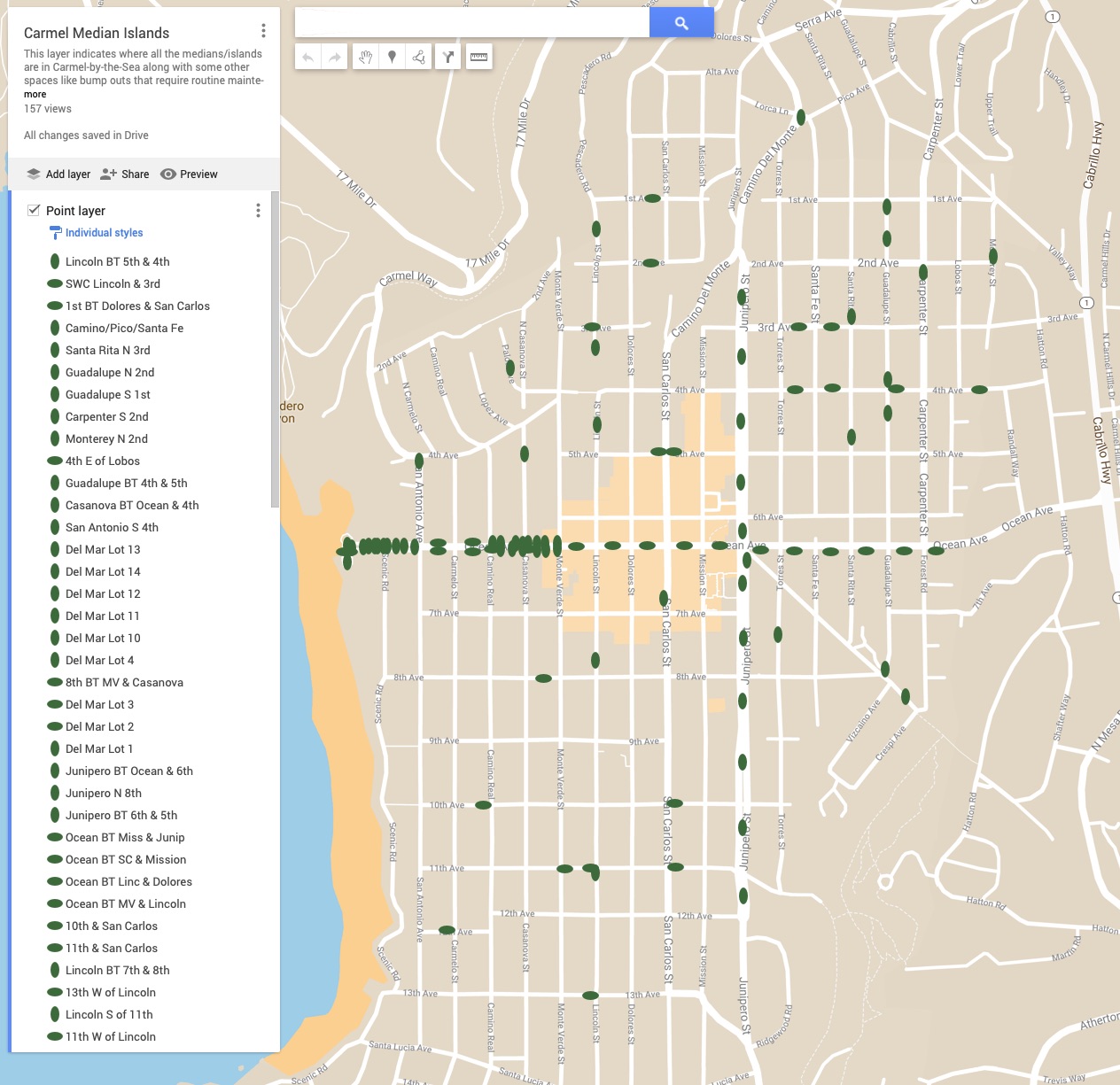Click inside the map search box
Viewport: 1120px width, 1085px height.
click(470, 21)
